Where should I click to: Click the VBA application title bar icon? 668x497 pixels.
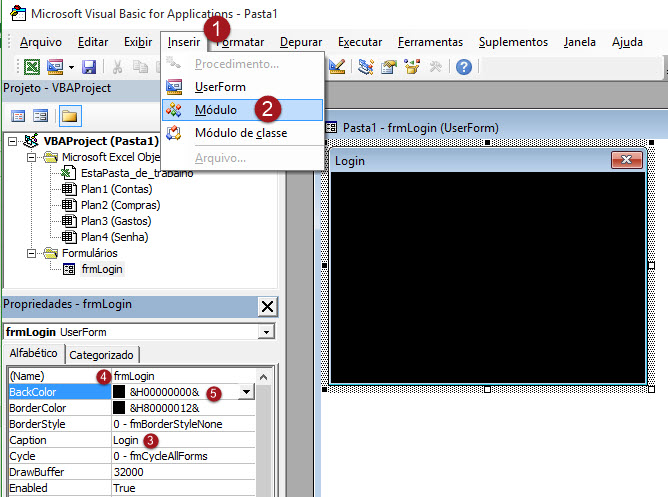(17, 13)
